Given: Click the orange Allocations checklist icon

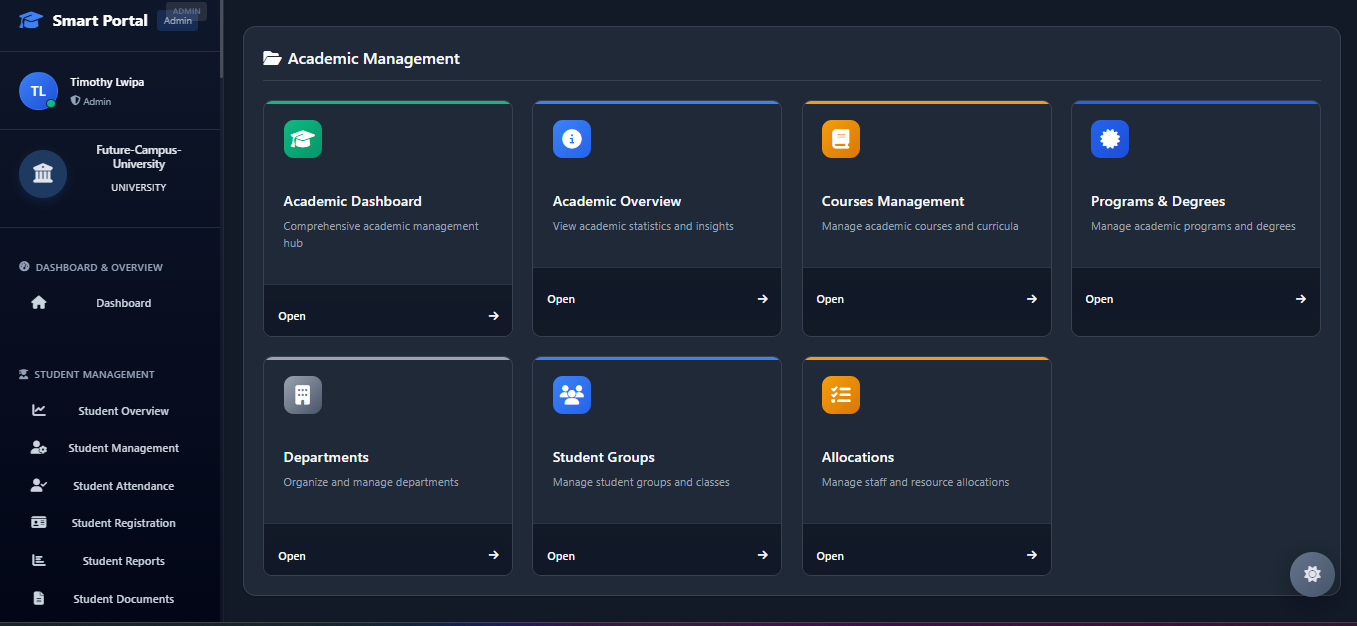Looking at the screenshot, I should tap(841, 395).
